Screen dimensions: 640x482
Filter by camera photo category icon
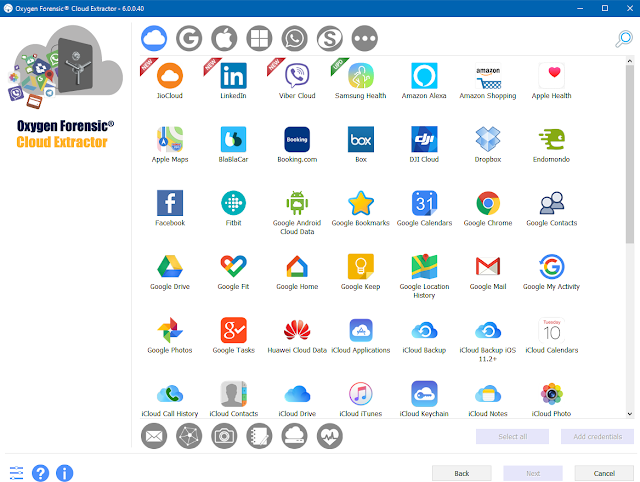pos(224,436)
